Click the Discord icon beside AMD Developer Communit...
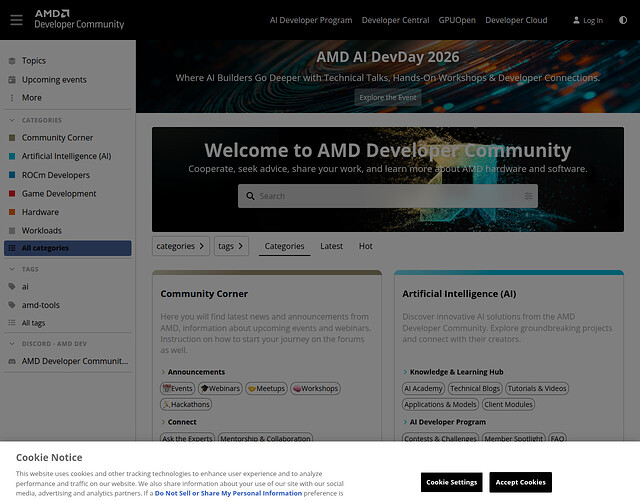The width and height of the screenshot is (640, 500). tap(12, 362)
